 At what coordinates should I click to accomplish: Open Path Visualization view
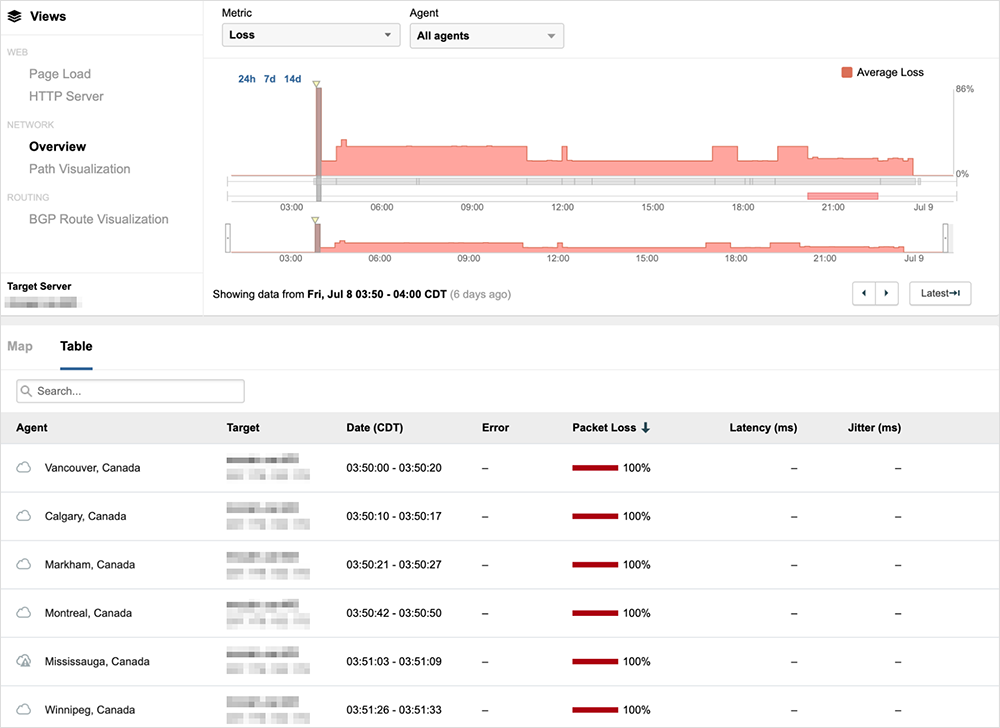80,169
